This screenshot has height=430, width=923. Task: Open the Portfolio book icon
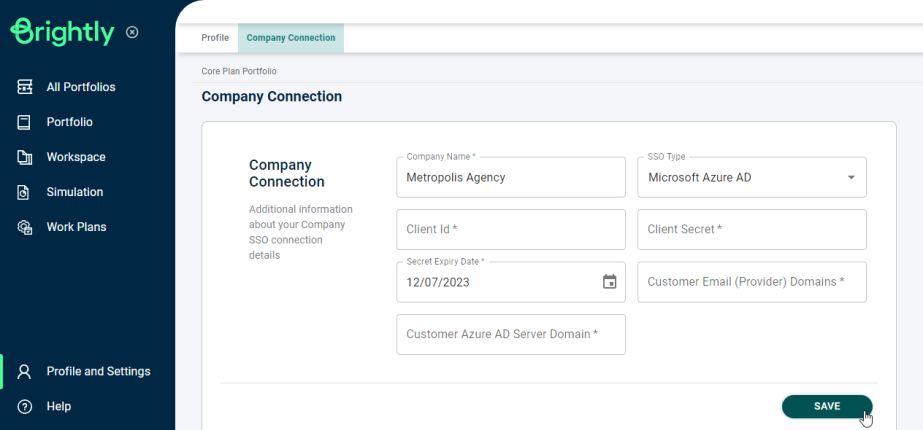[x=24, y=122]
